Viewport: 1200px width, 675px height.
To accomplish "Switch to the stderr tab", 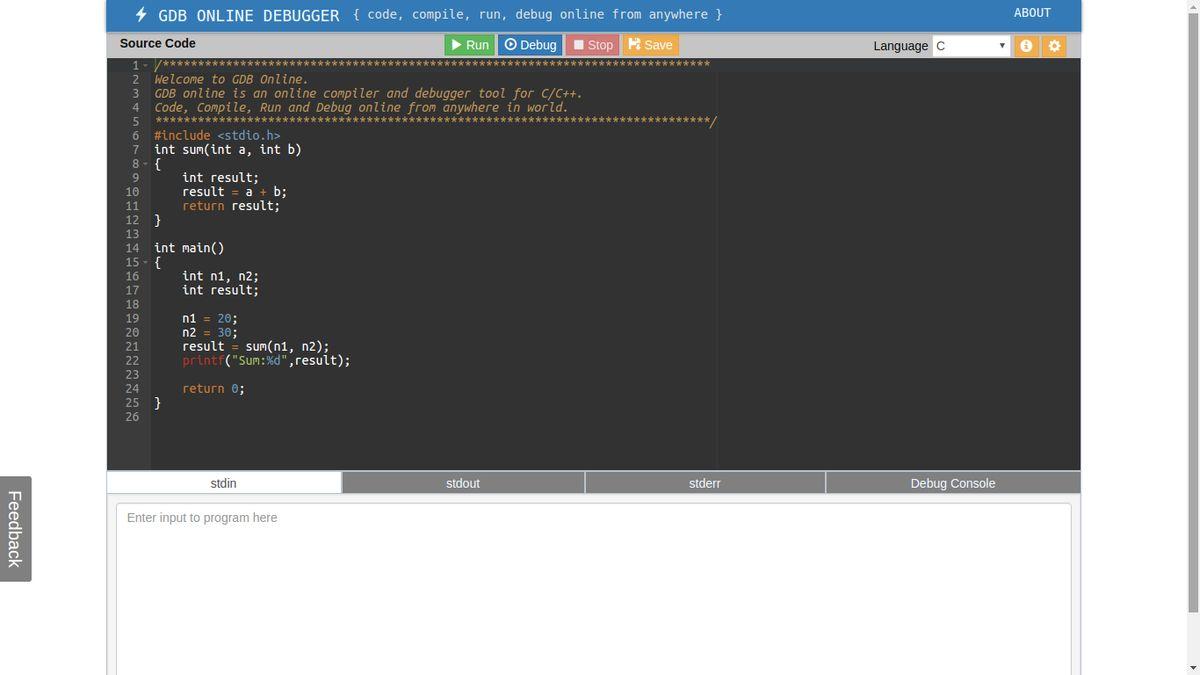I will (x=705, y=483).
